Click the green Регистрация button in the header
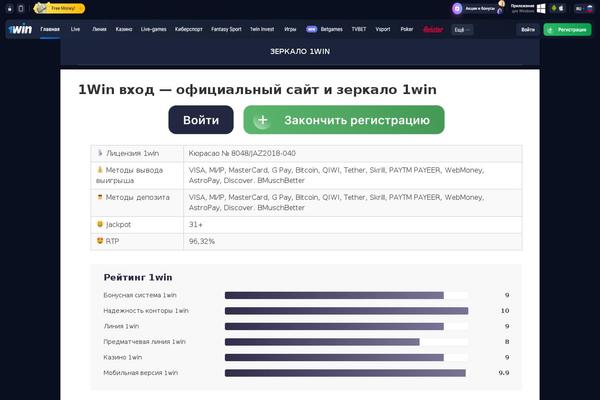The image size is (600, 400). [x=567, y=29]
